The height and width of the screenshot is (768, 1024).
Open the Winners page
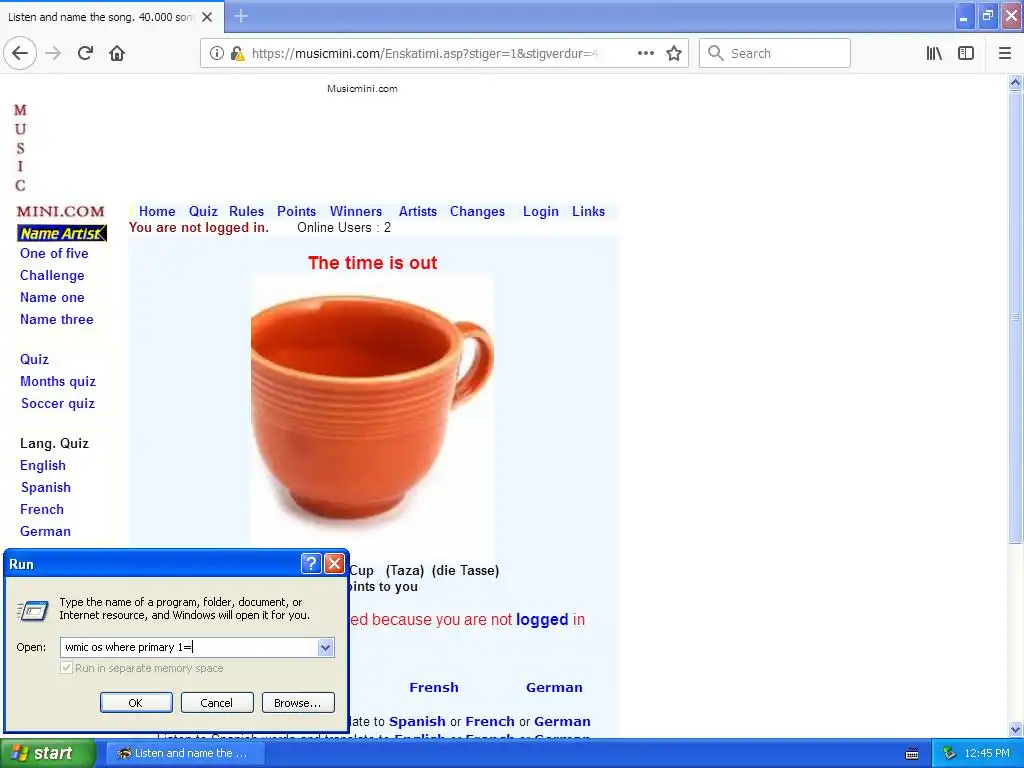click(x=356, y=212)
